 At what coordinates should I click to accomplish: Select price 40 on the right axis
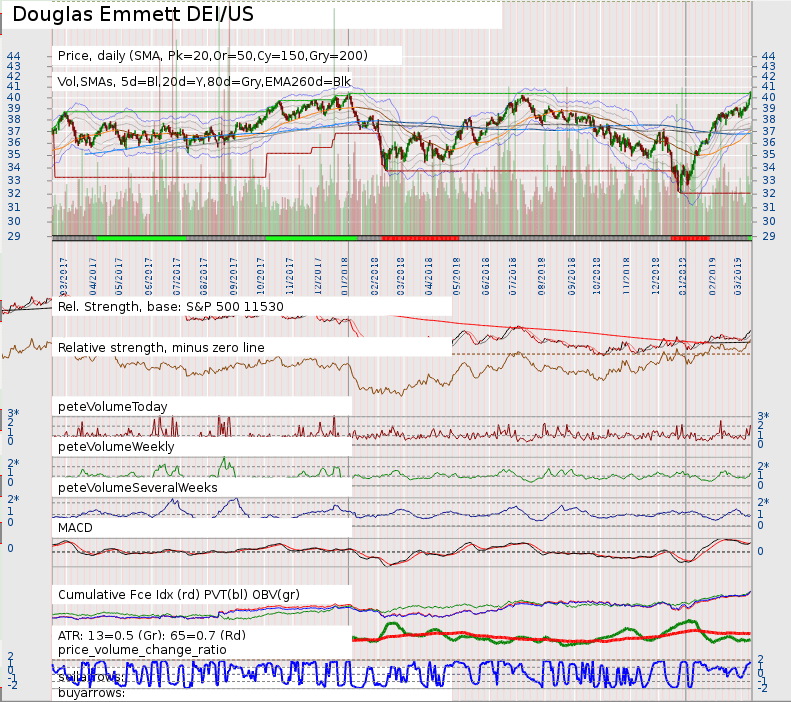coord(768,97)
